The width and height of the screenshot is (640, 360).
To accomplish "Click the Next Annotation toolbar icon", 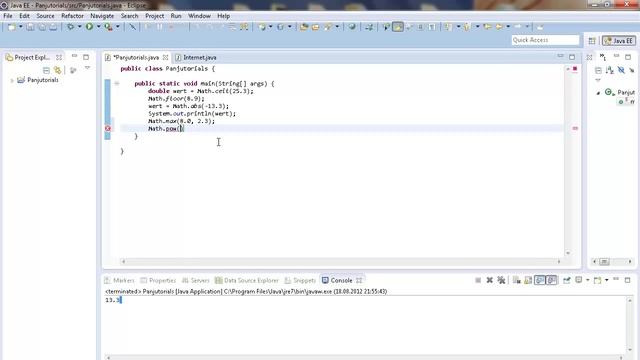I will [x=449, y=27].
